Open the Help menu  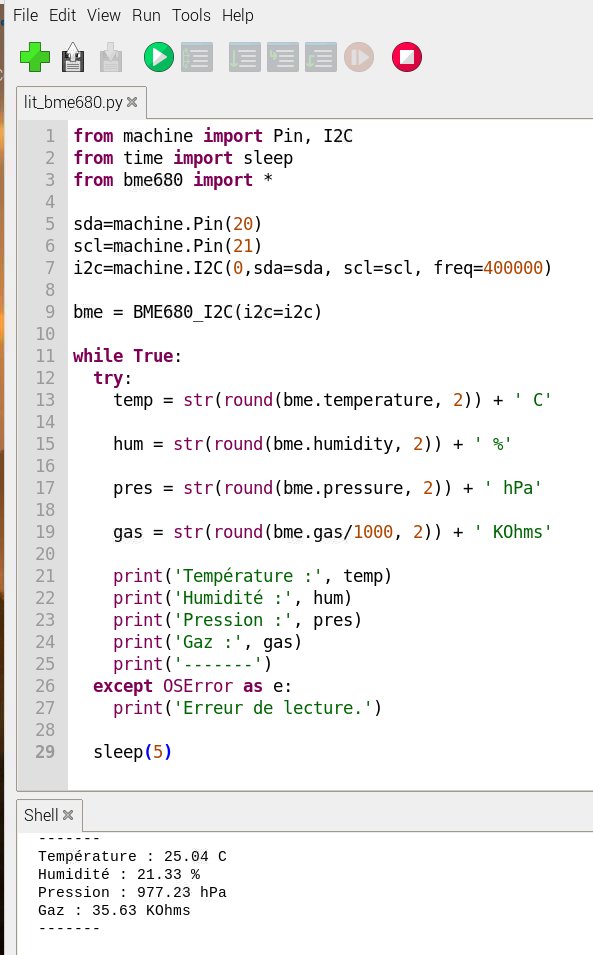pos(237,15)
